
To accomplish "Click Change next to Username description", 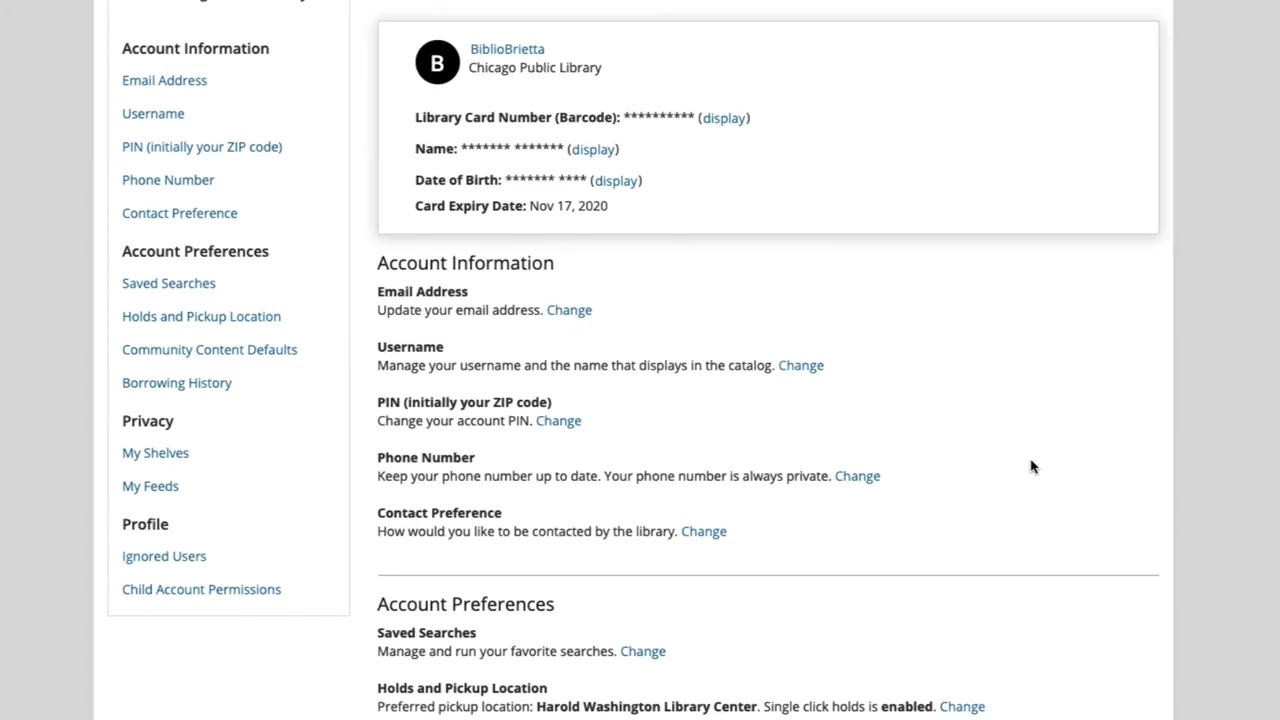I will pos(801,366).
